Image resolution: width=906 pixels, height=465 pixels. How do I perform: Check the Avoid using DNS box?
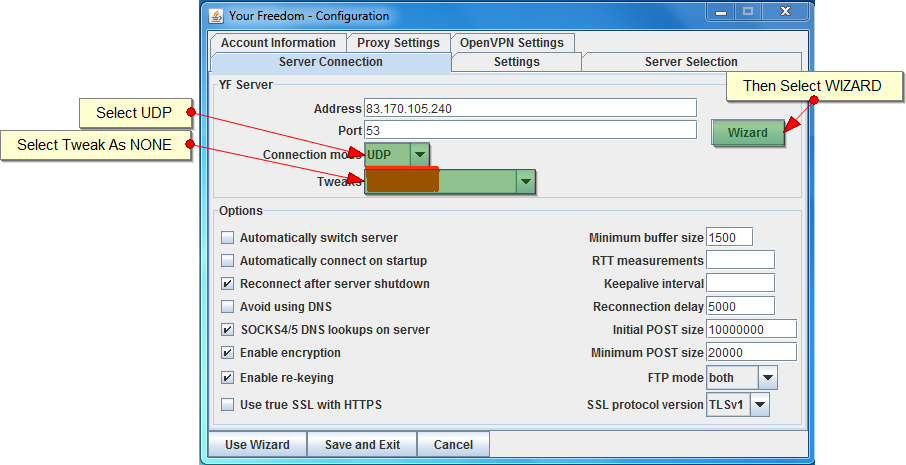tap(228, 307)
